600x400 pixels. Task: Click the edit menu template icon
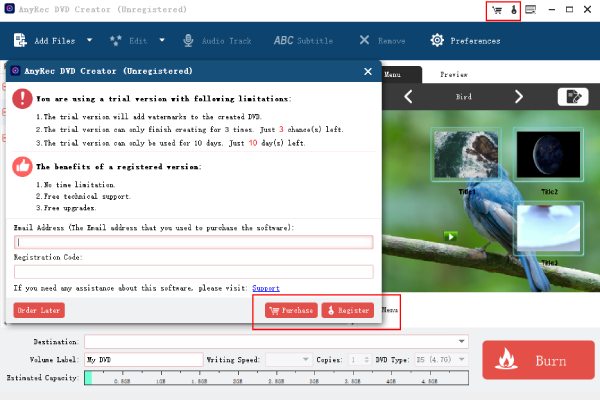[x=573, y=96]
